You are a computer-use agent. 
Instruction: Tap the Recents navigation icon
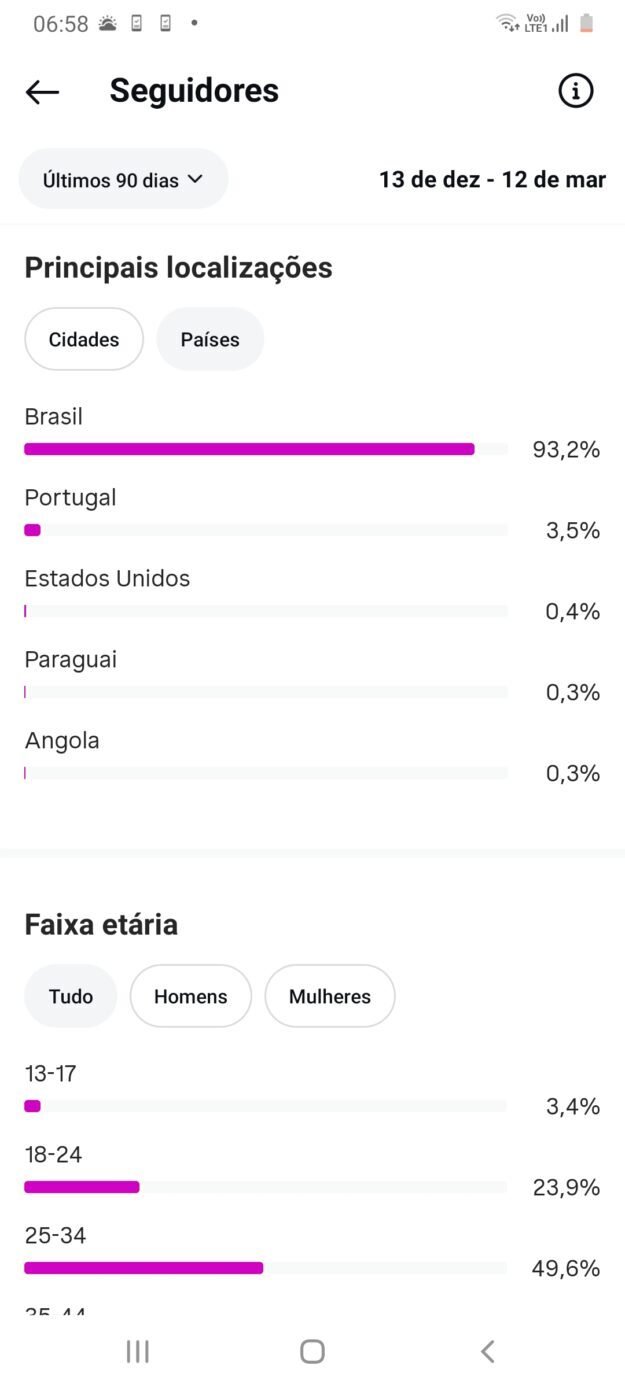click(136, 1351)
